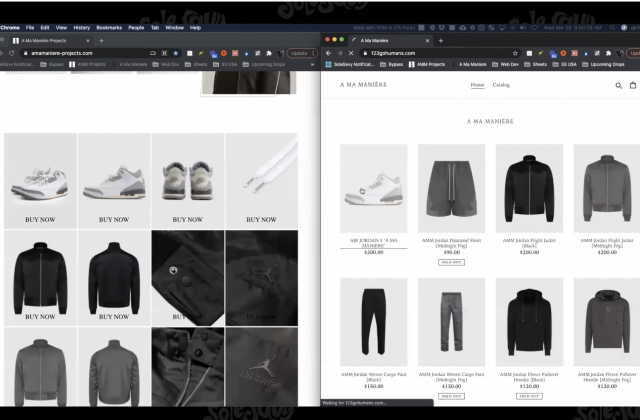Click the blue droplet extension icon in 123gohumans.com toolbar

[586, 53]
